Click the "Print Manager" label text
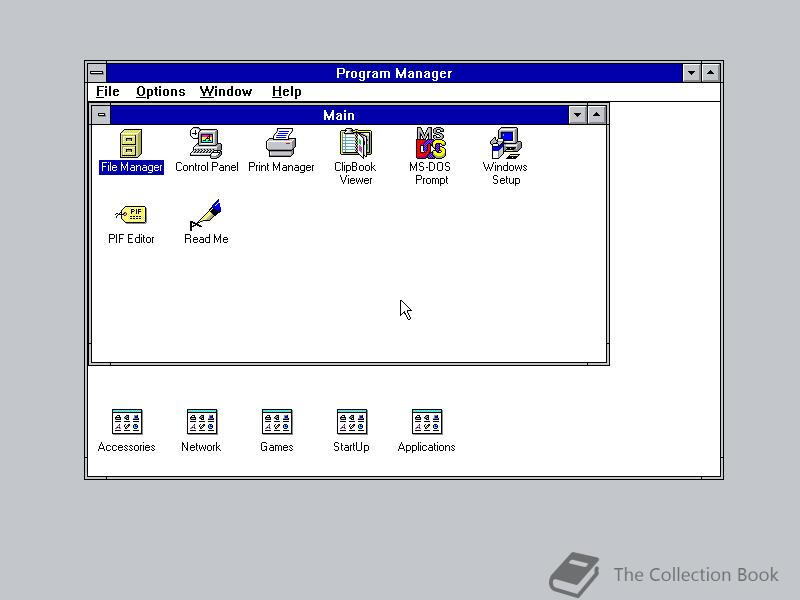Viewport: 800px width, 600px height. (x=281, y=167)
